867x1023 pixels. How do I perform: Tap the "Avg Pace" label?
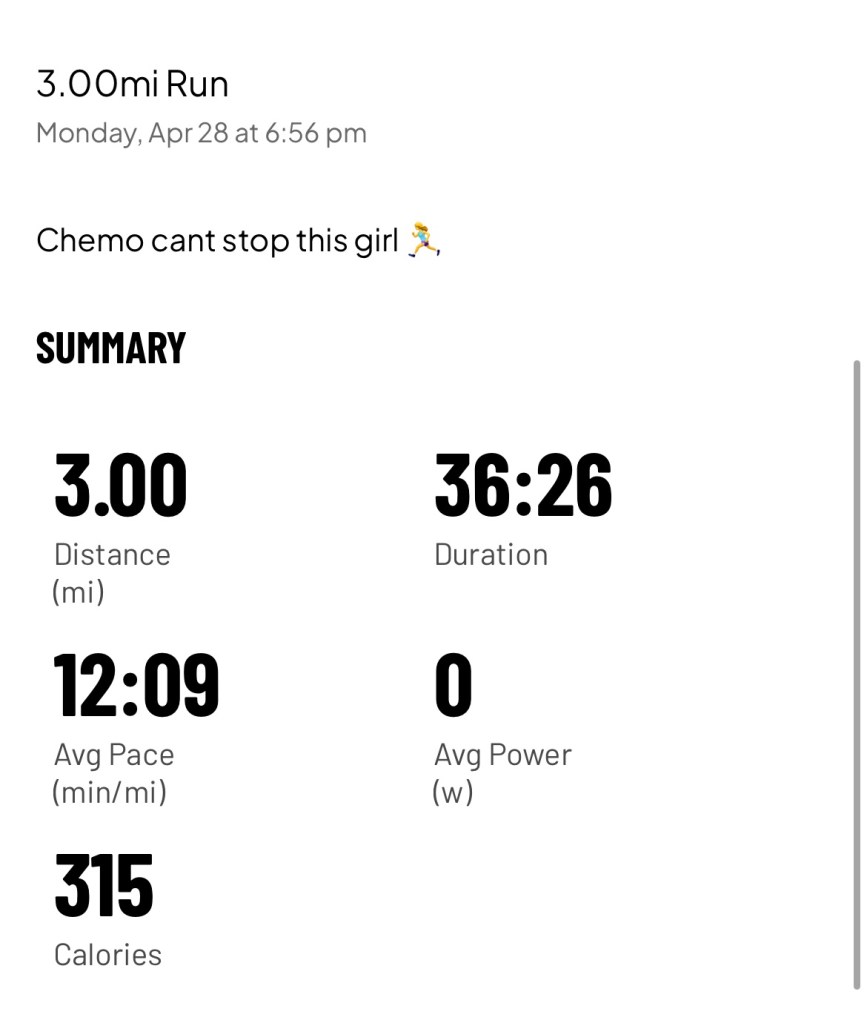coord(114,755)
